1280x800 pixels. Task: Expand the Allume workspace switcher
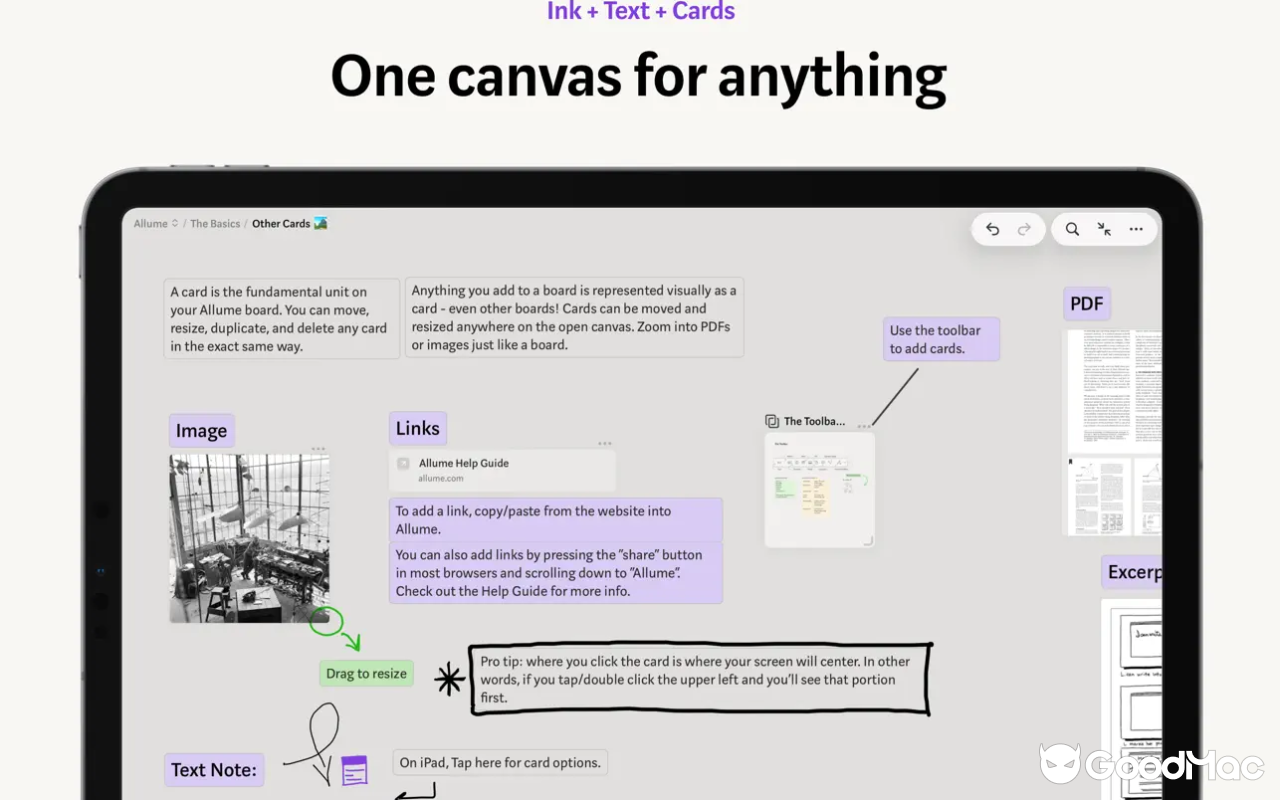tap(156, 224)
